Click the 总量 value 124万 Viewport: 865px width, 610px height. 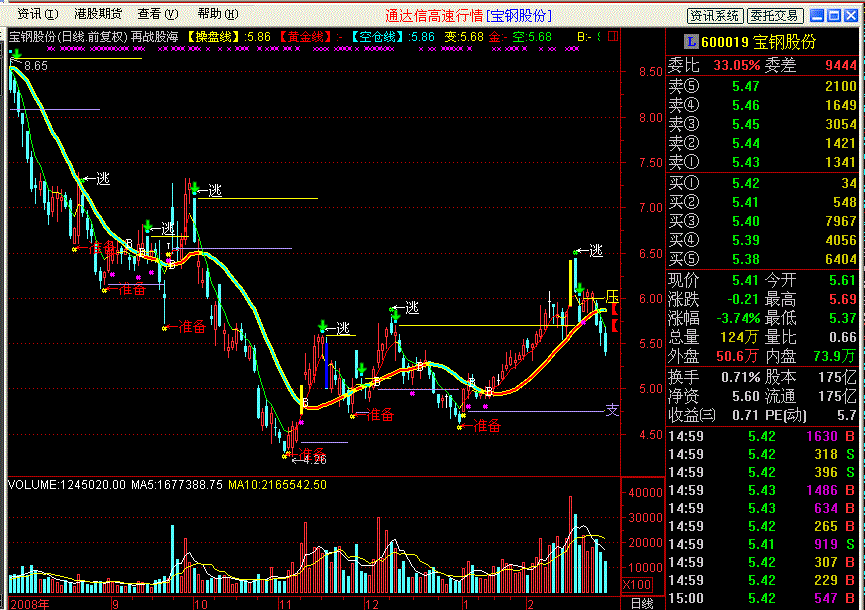click(x=740, y=337)
